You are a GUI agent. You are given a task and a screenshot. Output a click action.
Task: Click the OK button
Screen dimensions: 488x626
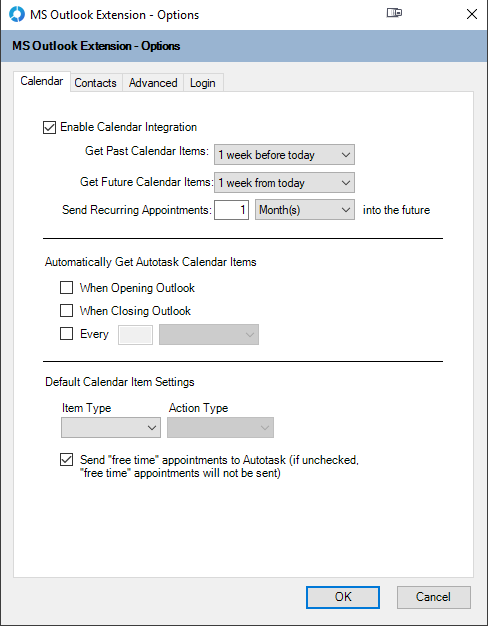point(343,597)
